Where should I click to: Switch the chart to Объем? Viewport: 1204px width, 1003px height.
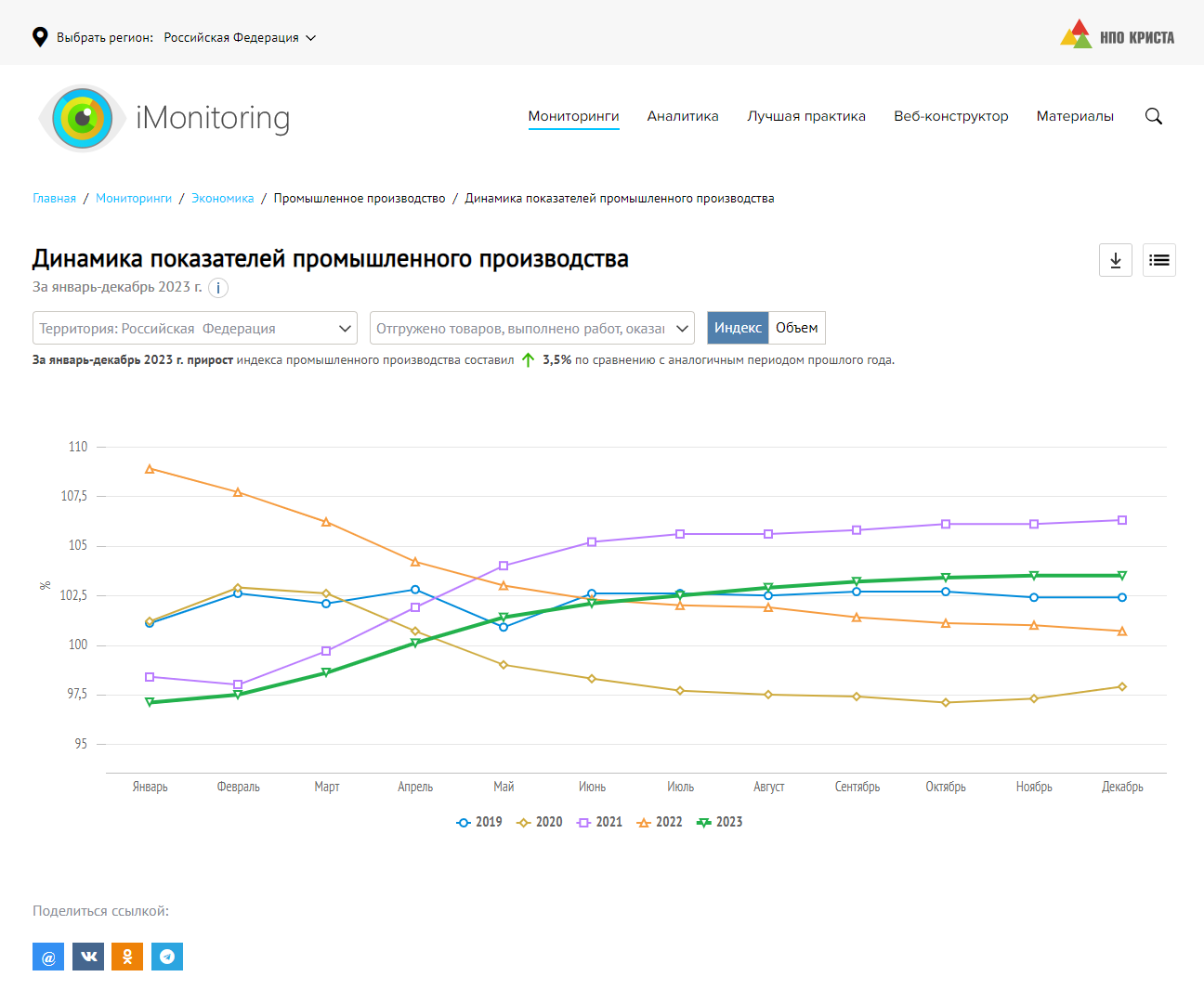pyautogui.click(x=796, y=328)
